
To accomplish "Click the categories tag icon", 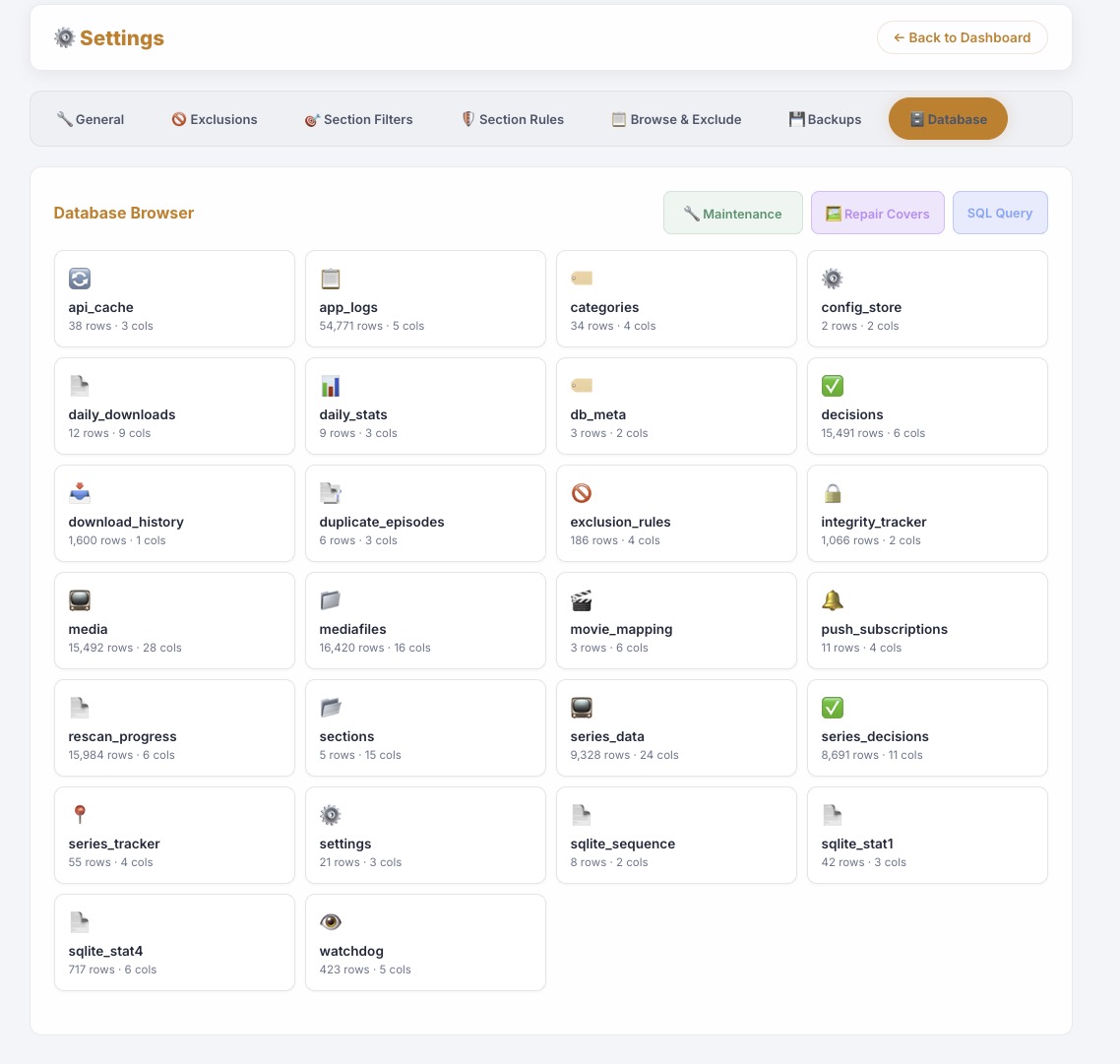I will coord(582,278).
